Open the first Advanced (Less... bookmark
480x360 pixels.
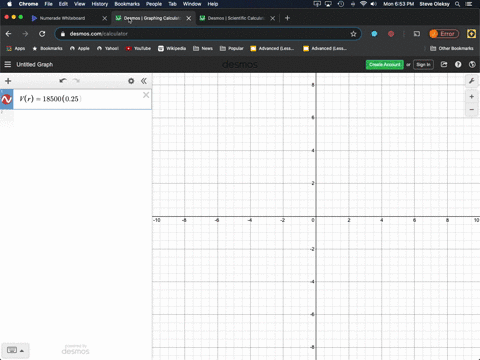point(272,48)
